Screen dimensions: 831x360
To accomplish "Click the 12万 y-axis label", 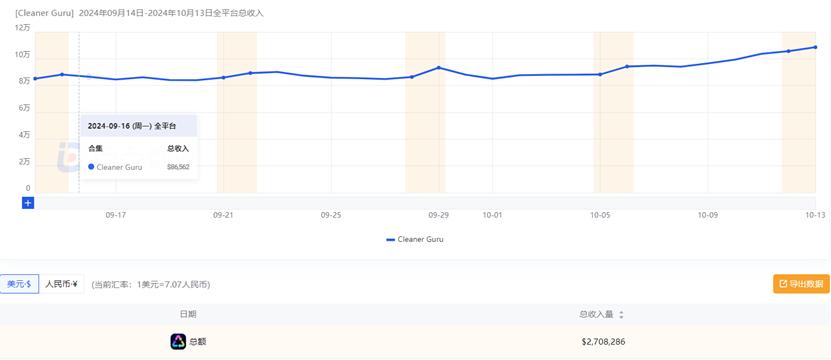I will coord(23,28).
